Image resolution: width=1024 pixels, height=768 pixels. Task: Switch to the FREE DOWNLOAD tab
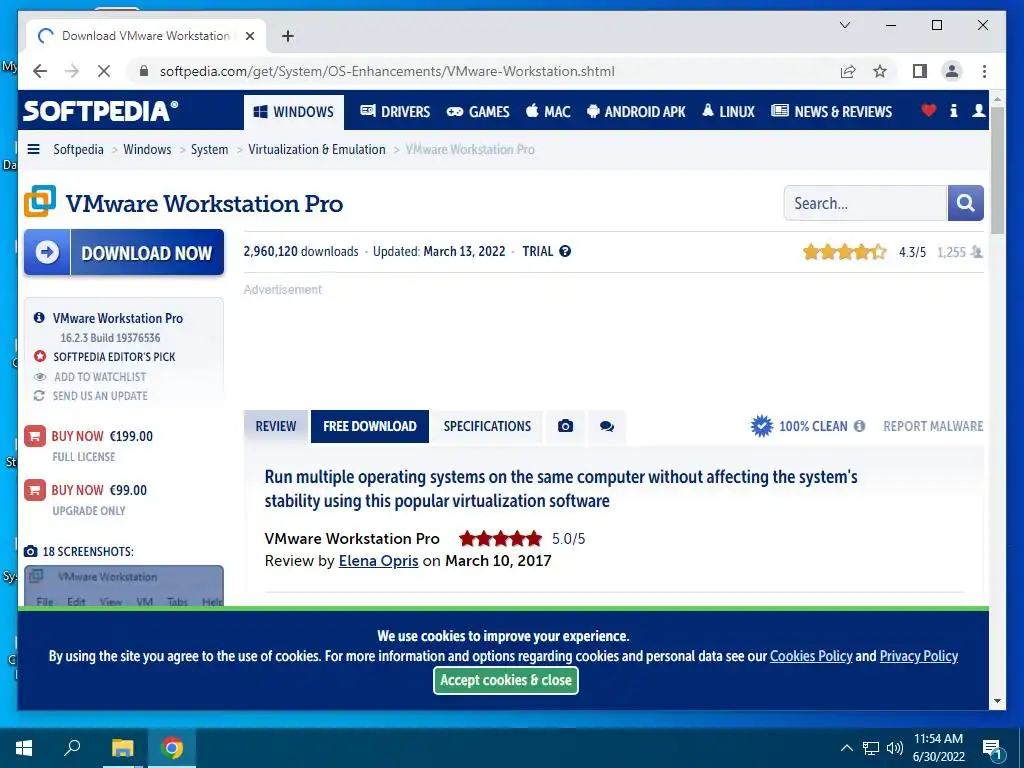tap(370, 426)
